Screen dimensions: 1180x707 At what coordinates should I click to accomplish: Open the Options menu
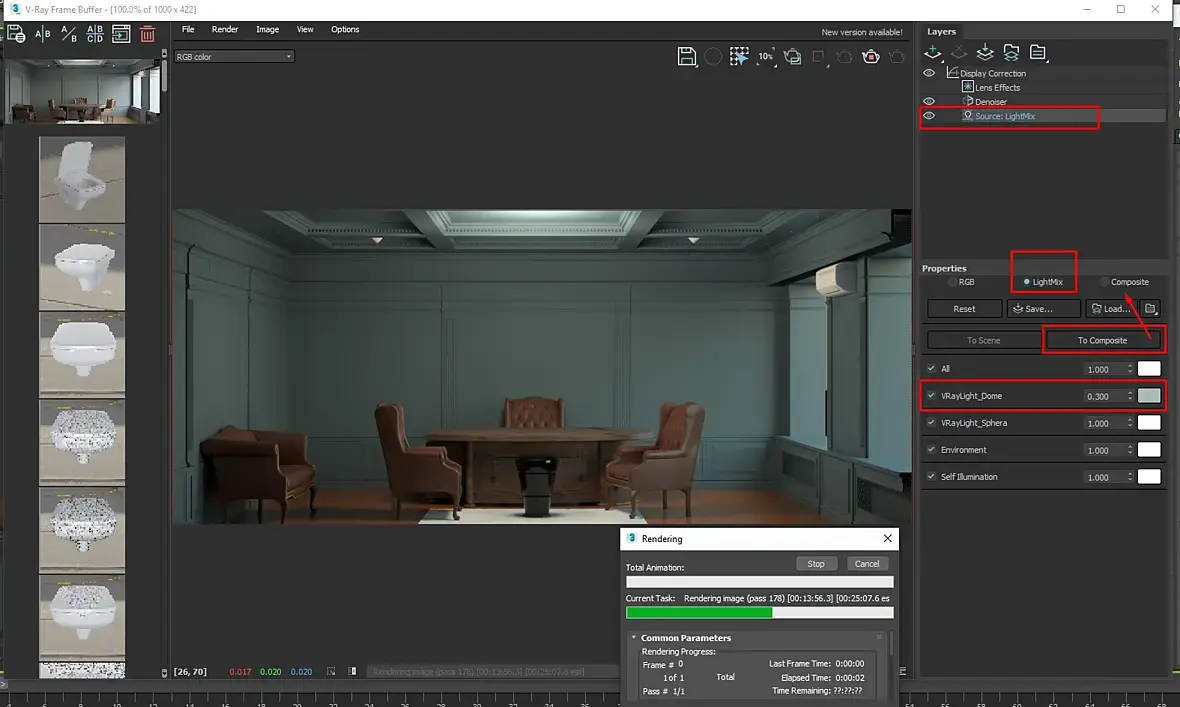tap(345, 30)
